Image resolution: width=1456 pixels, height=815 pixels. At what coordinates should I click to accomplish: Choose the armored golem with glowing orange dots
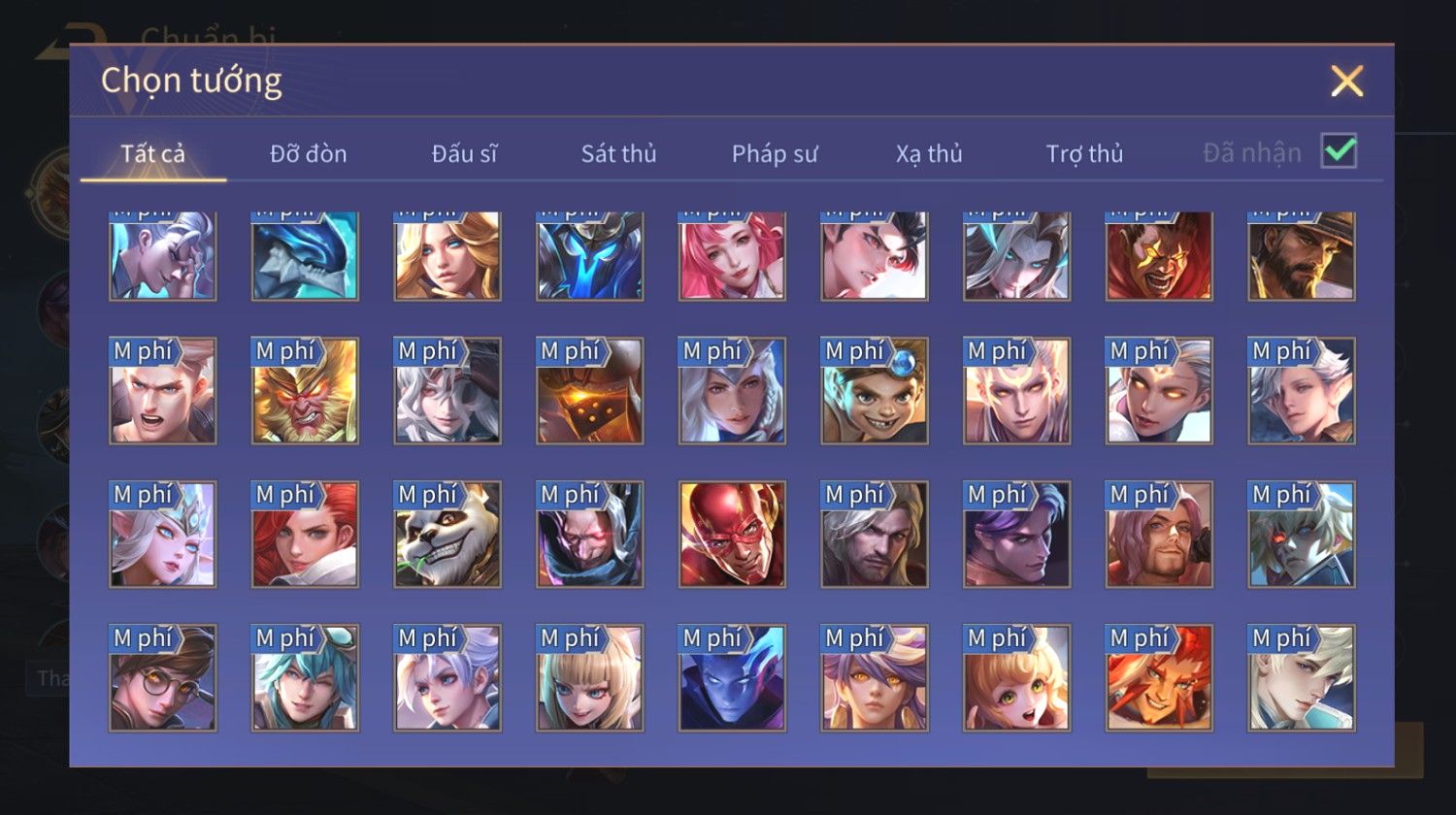coord(590,391)
